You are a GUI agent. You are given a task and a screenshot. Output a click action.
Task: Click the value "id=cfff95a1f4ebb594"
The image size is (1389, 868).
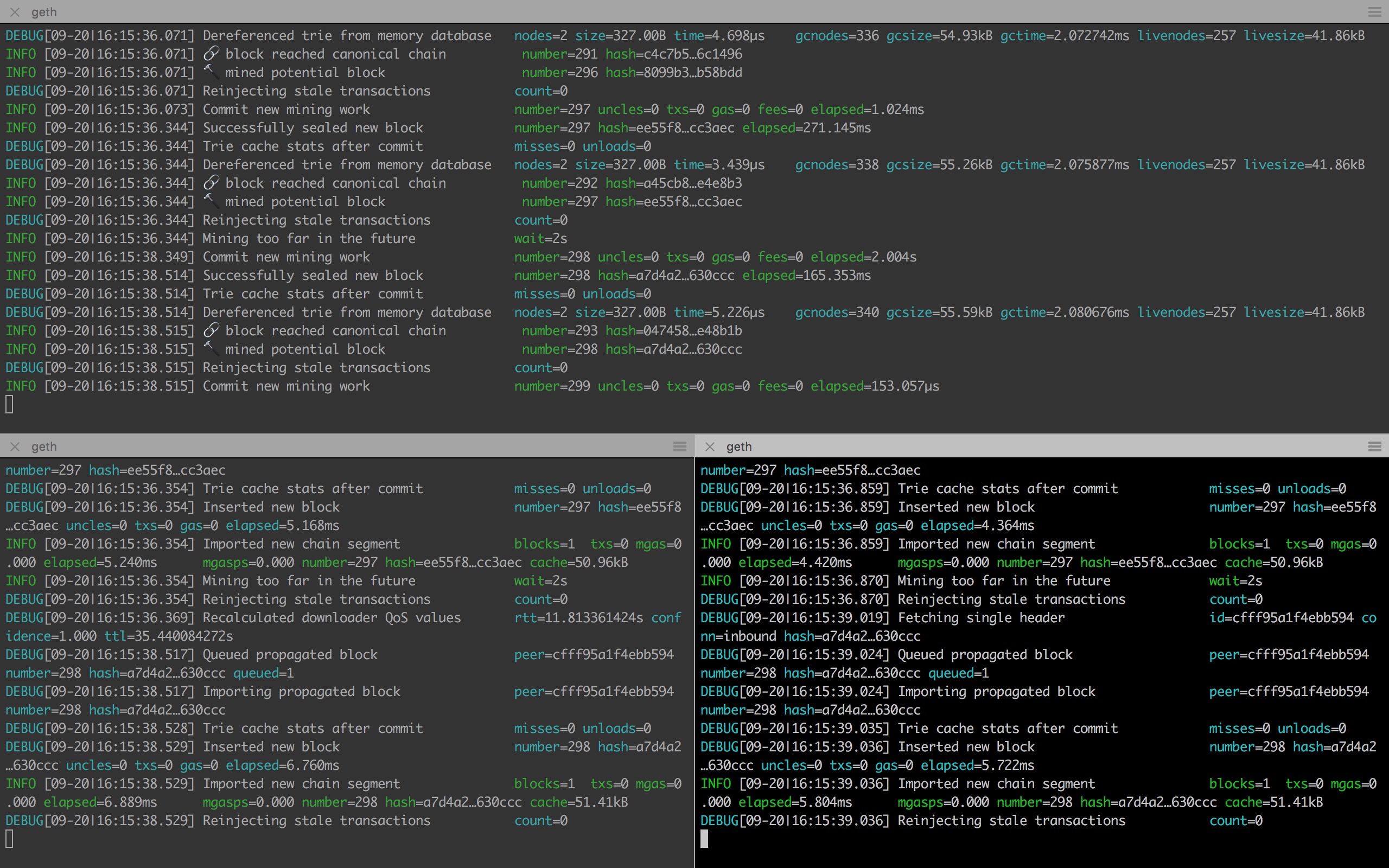1281,618
